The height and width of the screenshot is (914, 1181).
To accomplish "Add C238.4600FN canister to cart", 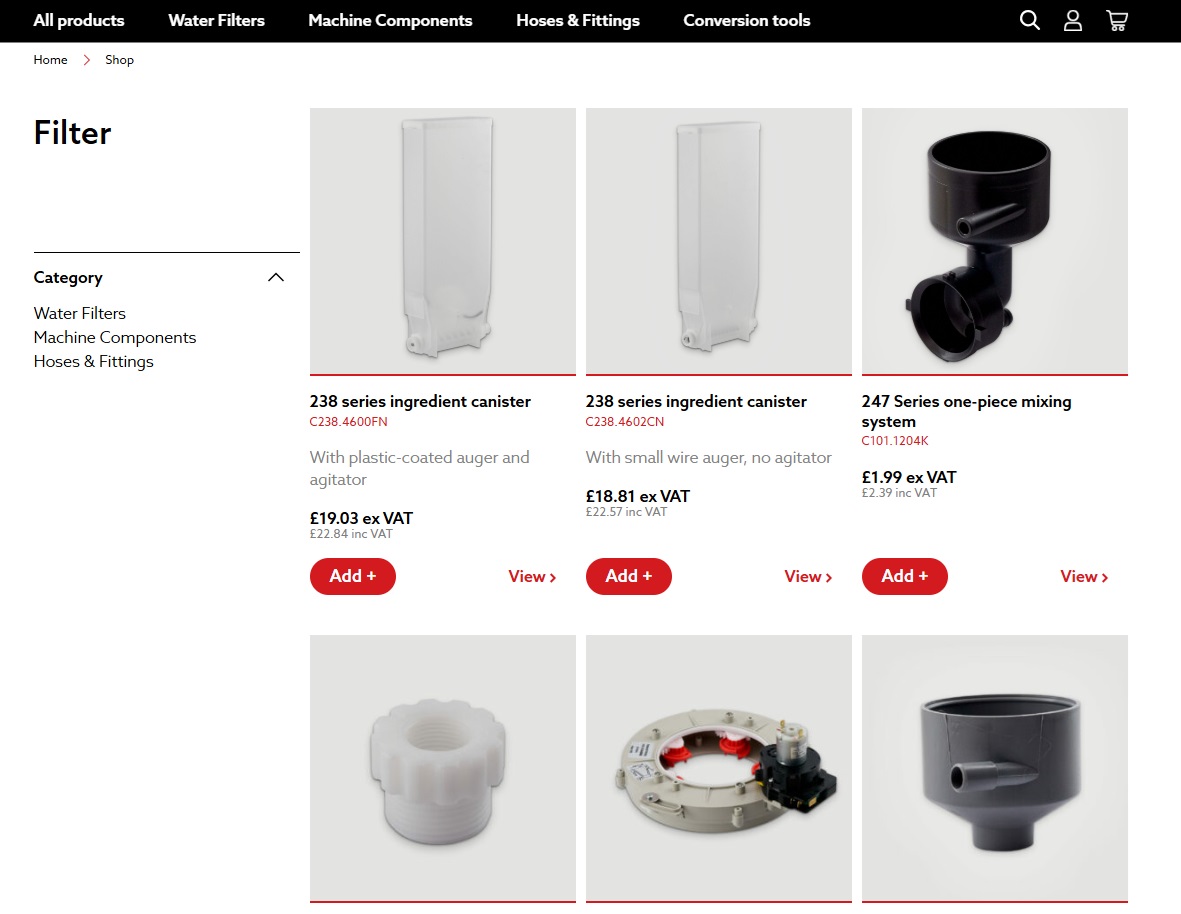I will 352,576.
